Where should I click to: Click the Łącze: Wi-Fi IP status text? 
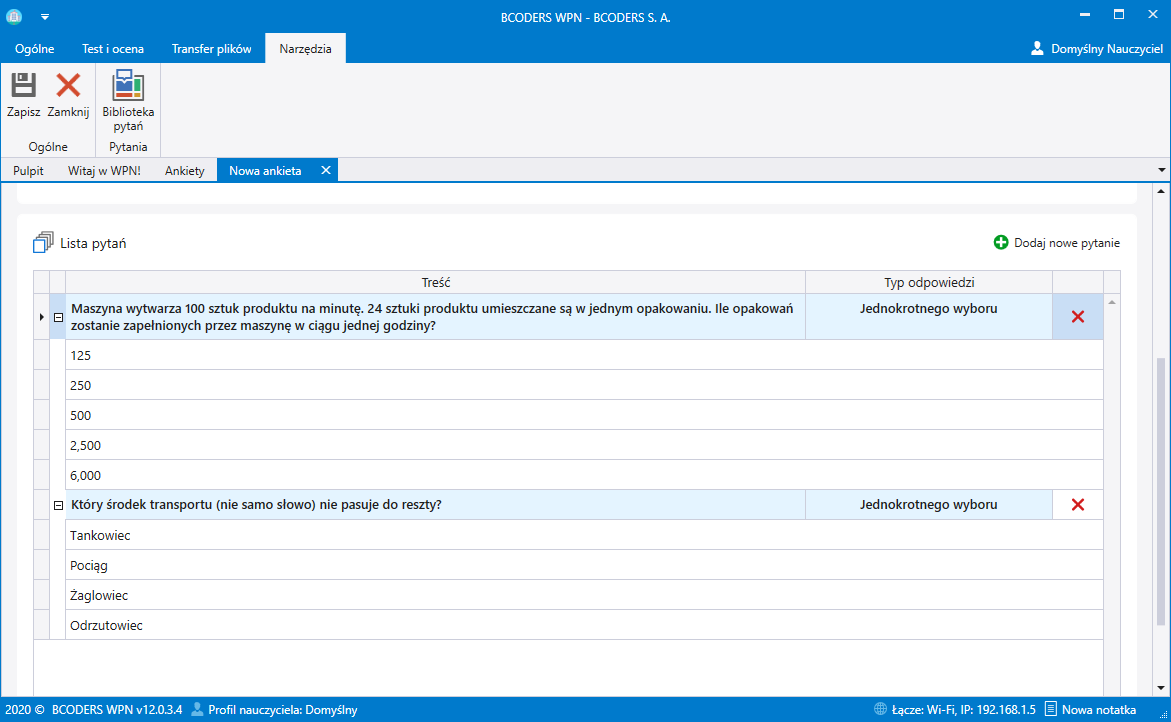click(x=963, y=709)
